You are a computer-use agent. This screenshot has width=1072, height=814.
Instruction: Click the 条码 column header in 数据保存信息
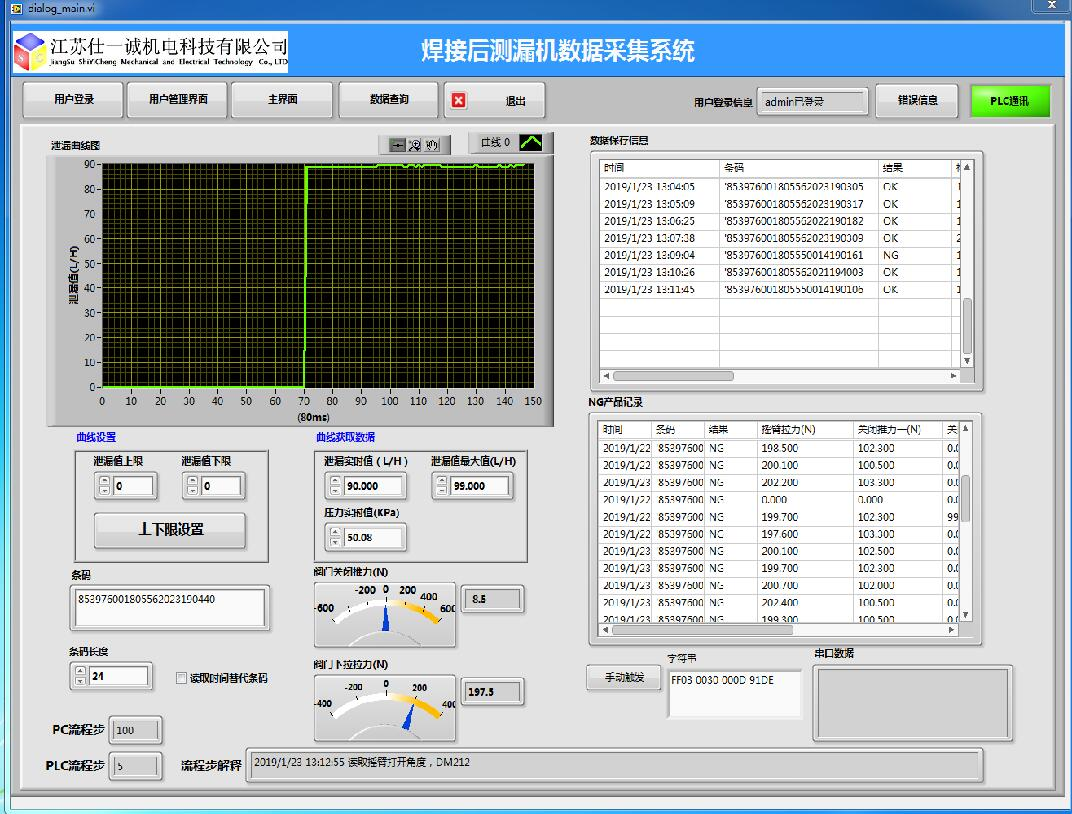799,167
